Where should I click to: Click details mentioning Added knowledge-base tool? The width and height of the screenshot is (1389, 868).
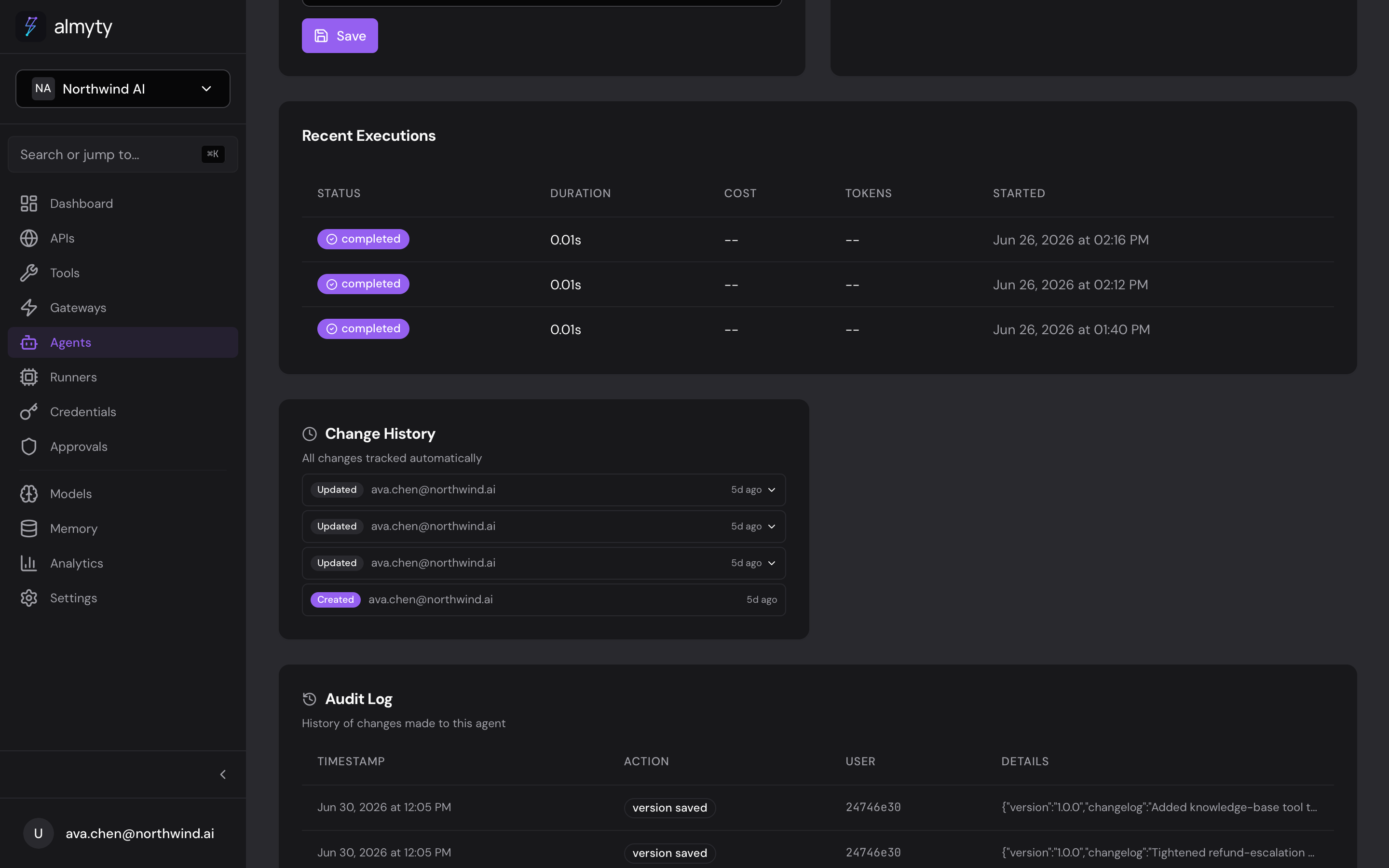click(x=1159, y=807)
